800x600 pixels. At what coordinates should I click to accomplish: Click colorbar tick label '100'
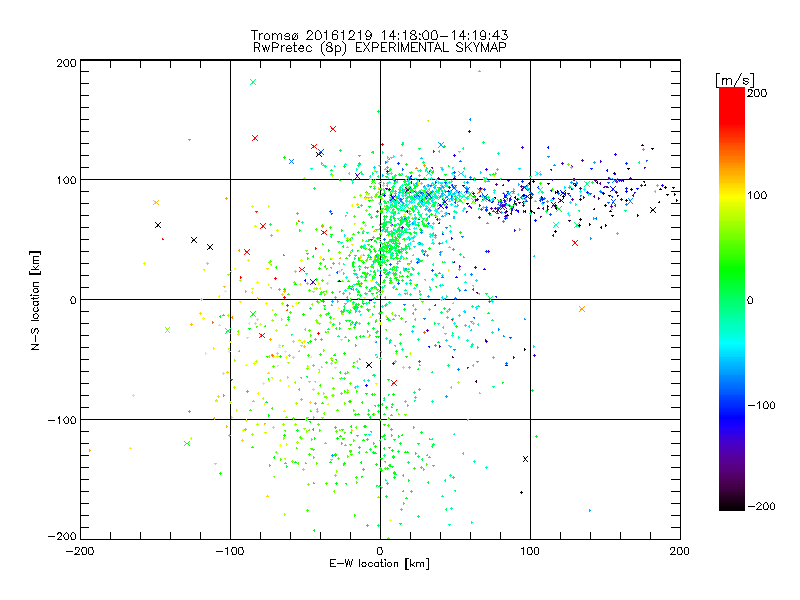[757, 195]
